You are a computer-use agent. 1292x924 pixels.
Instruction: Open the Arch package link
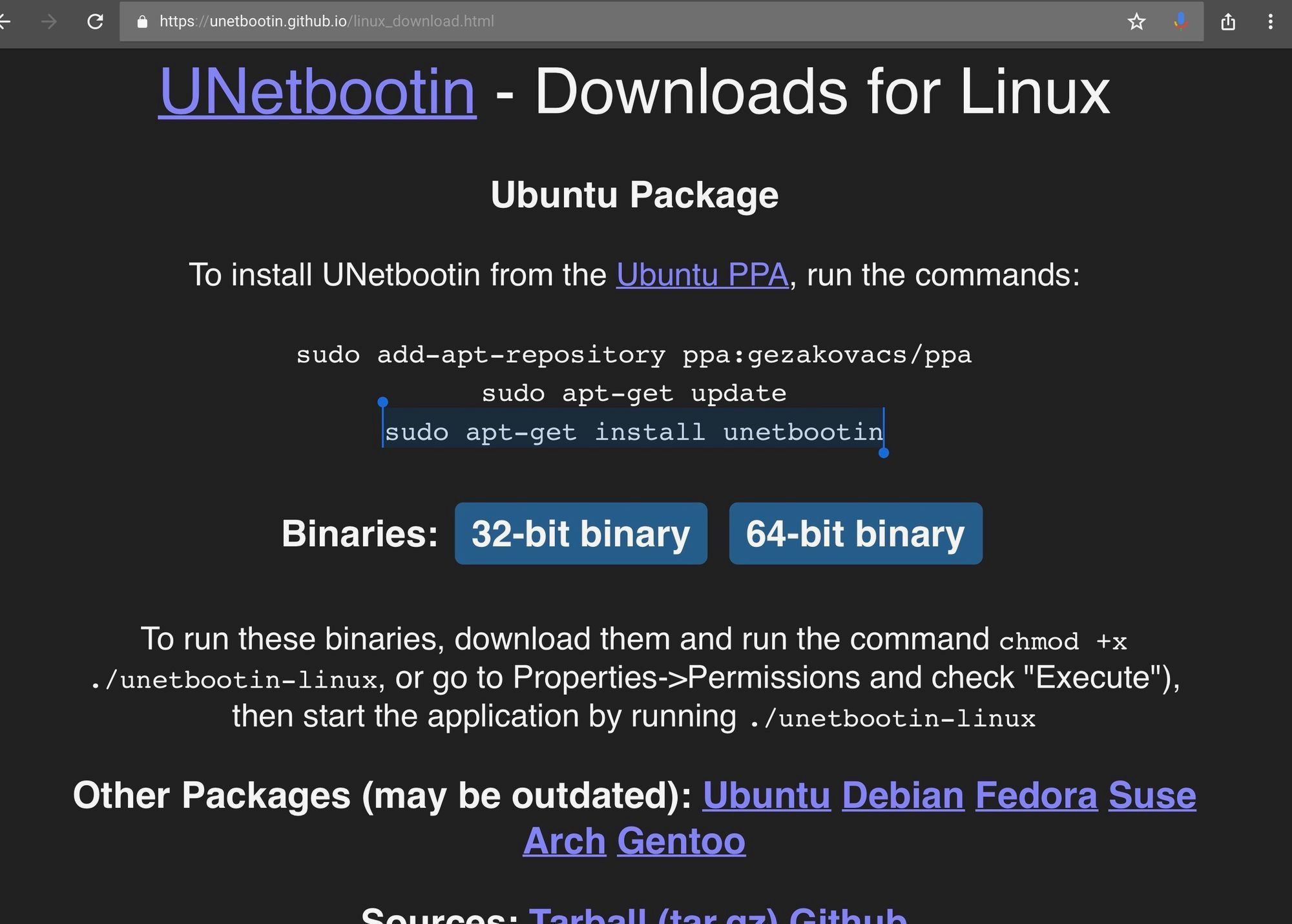tap(564, 841)
